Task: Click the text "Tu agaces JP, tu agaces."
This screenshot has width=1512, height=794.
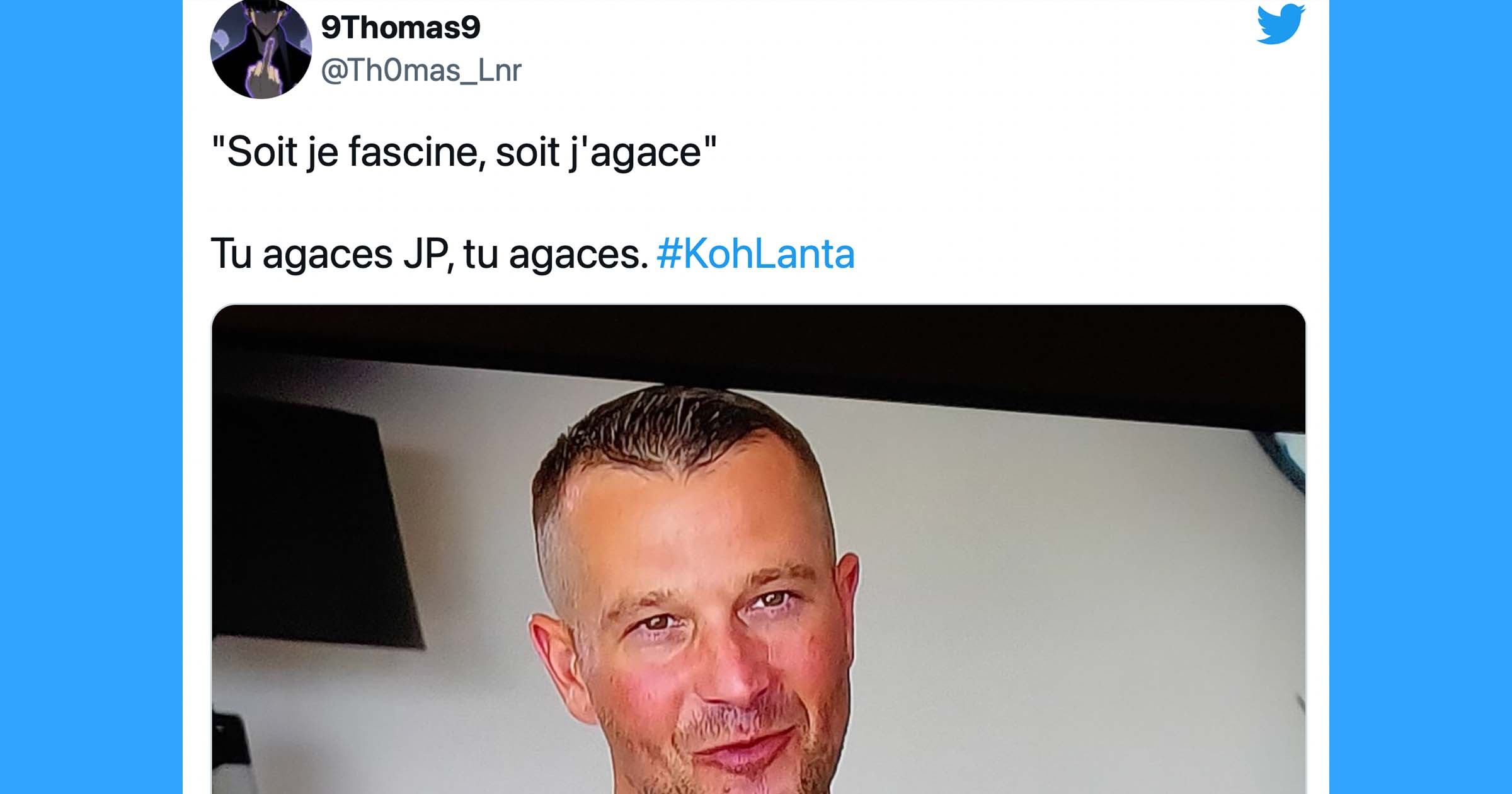Action: (430, 254)
